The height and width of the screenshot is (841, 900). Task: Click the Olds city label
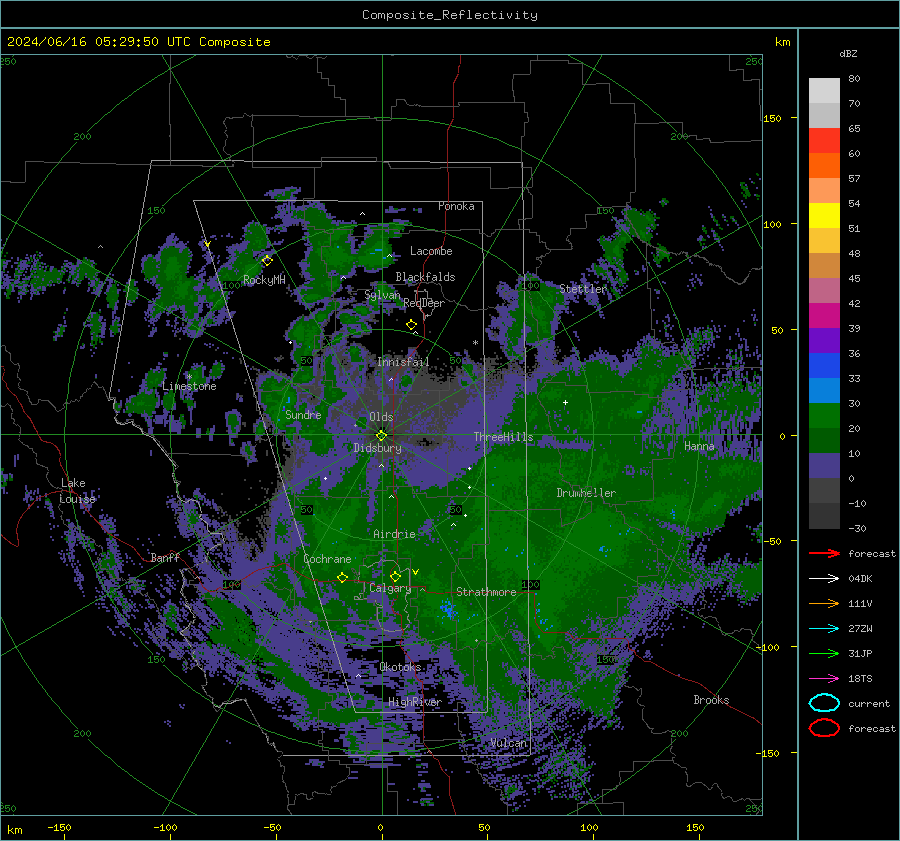pos(381,417)
